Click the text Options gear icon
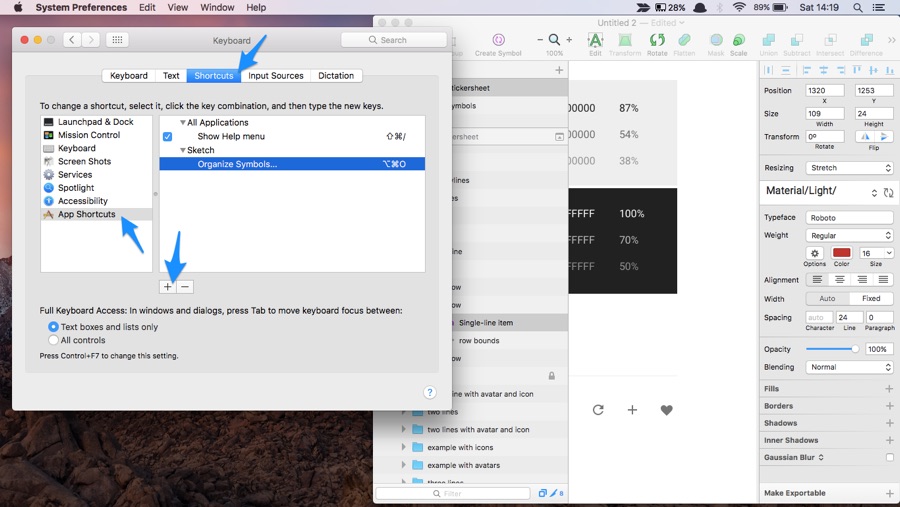 click(x=814, y=253)
